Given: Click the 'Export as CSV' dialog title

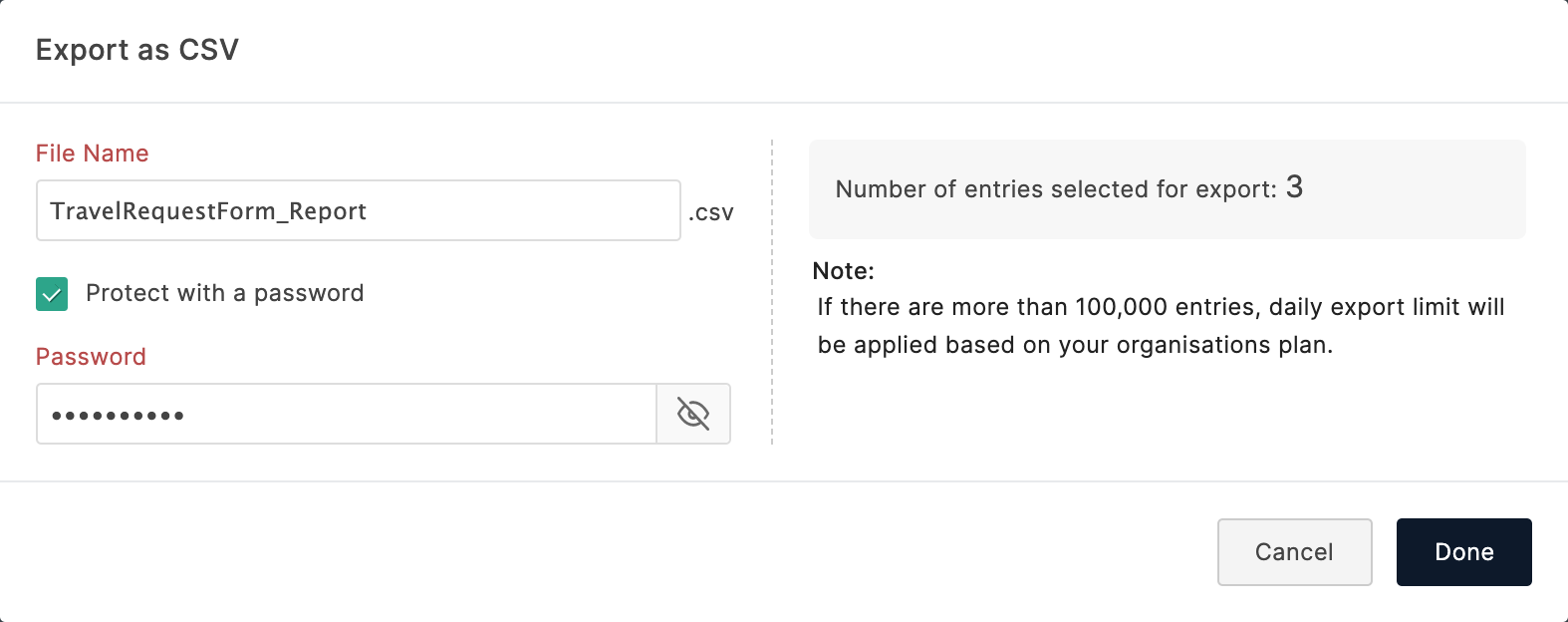Looking at the screenshot, I should tap(137, 50).
